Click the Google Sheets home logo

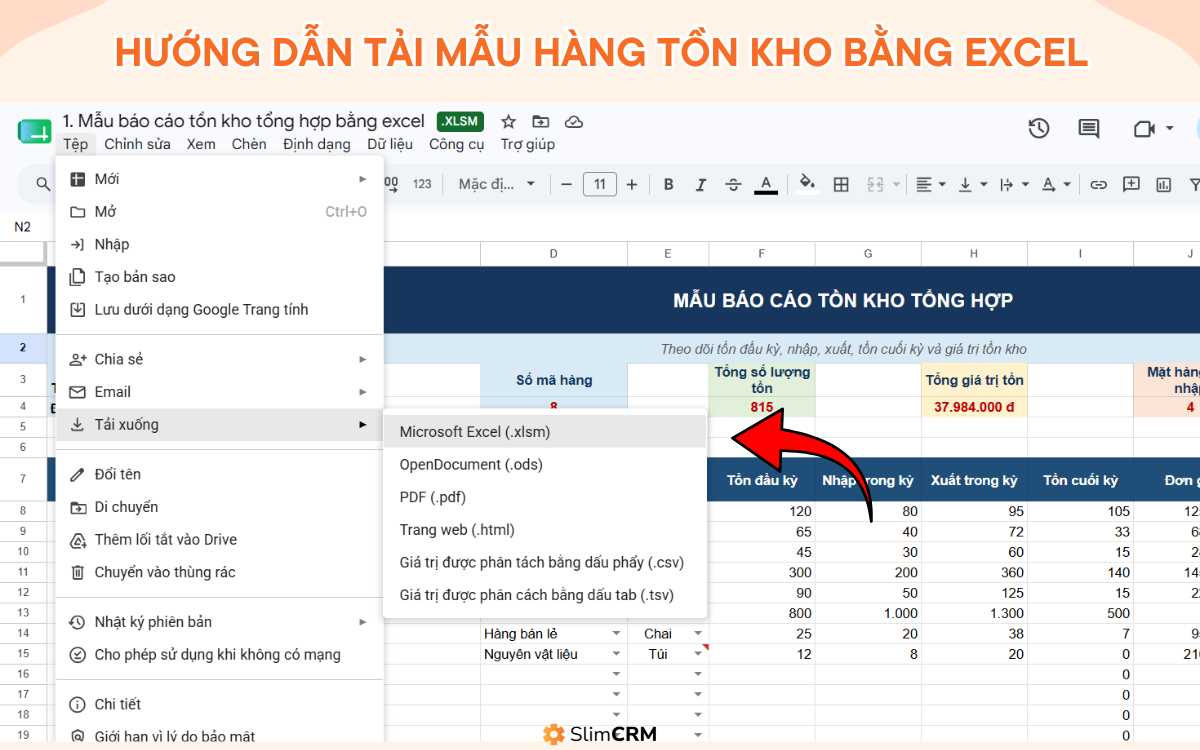click(x=34, y=132)
